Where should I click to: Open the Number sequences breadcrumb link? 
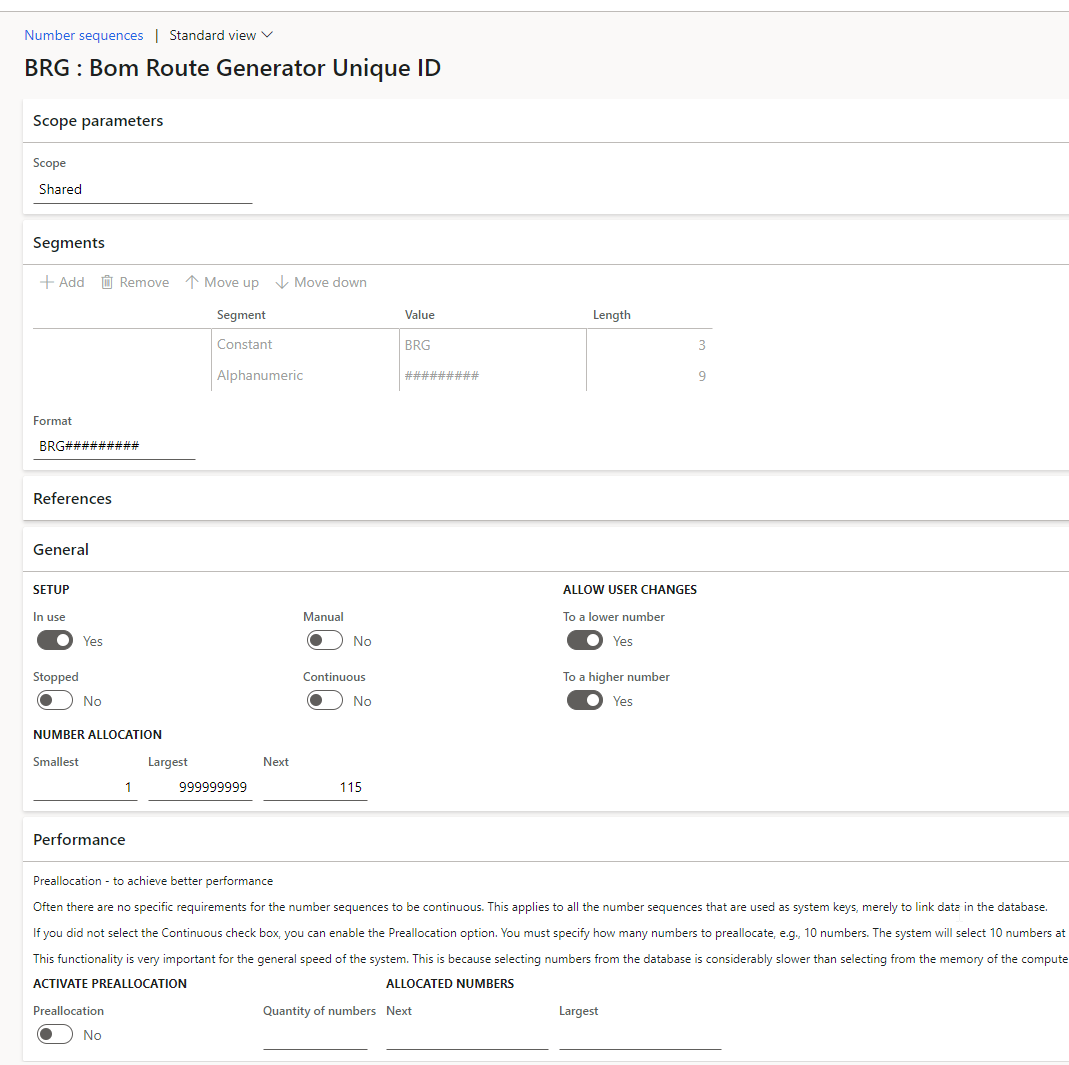point(84,35)
